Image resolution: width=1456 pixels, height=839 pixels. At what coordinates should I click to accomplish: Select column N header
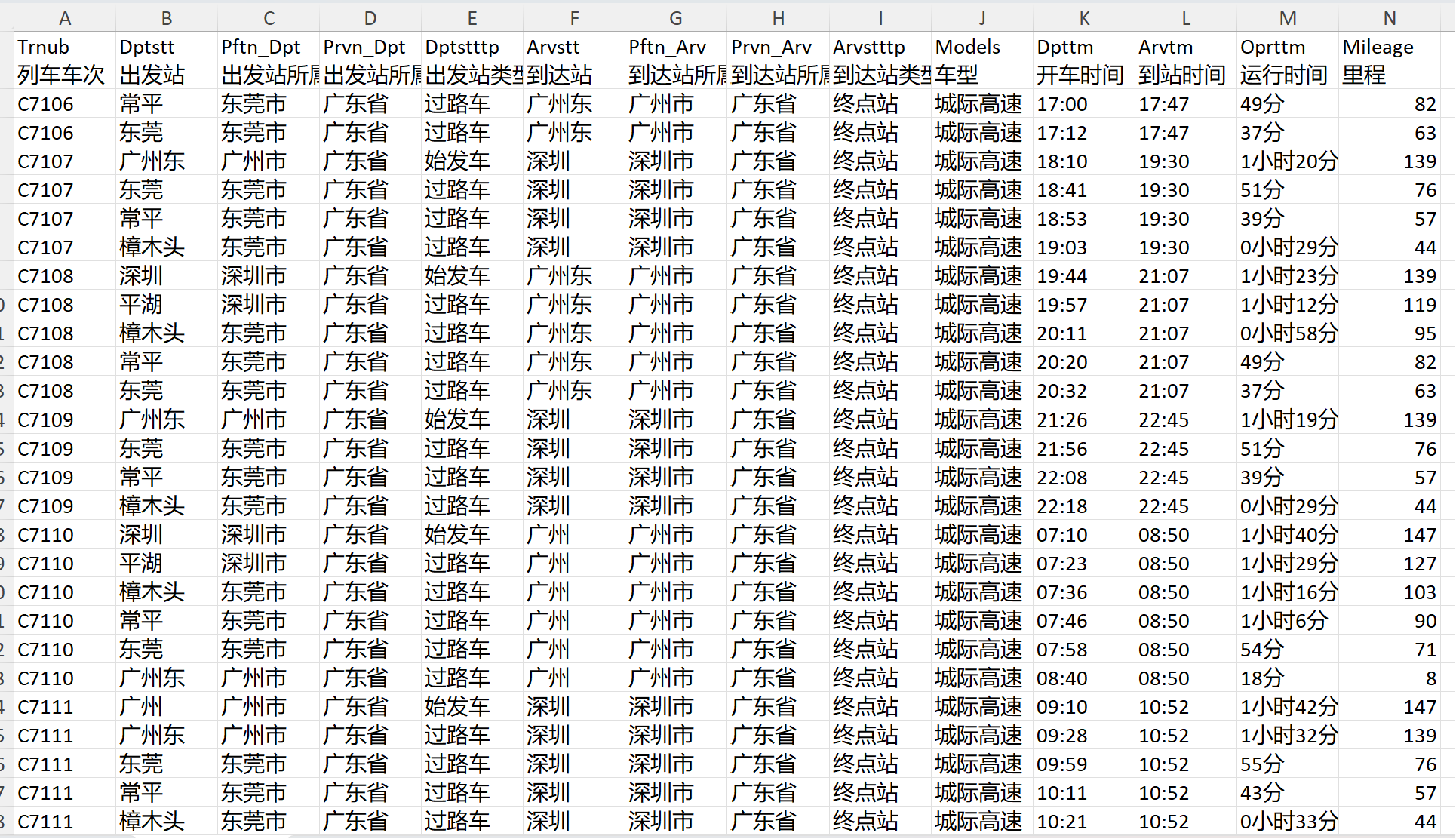pyautogui.click(x=1389, y=18)
